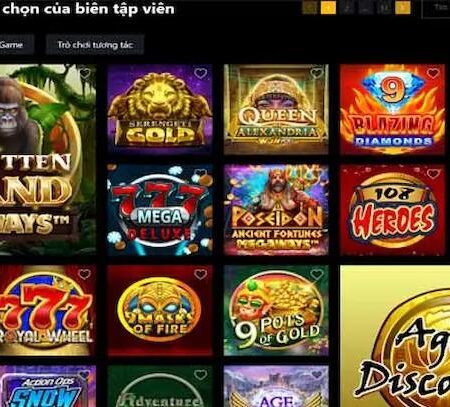
Task: Click heart on 777 Mega Deluxe tile
Action: click(x=200, y=173)
